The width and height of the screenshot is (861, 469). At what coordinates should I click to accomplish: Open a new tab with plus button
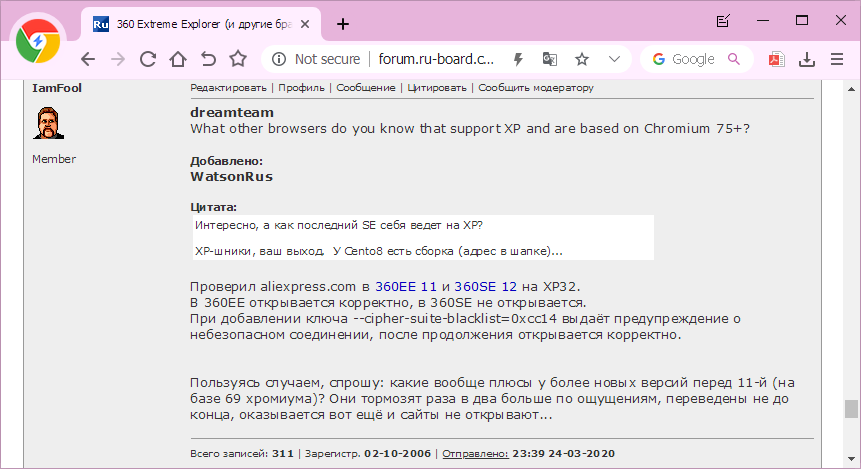tap(343, 24)
